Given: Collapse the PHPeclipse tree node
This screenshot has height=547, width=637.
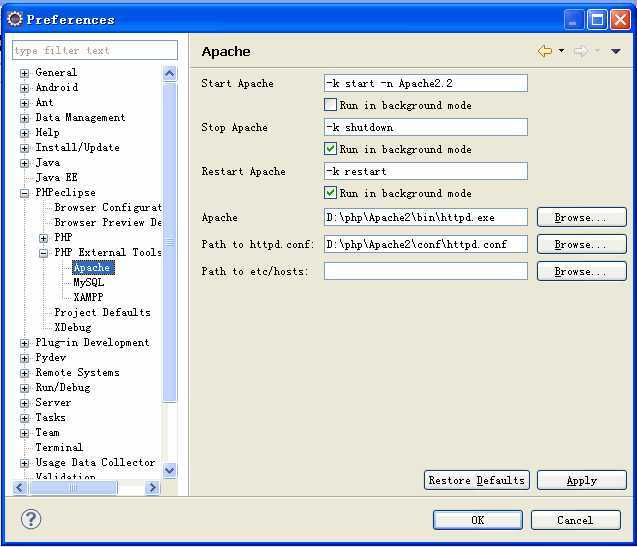Looking at the screenshot, I should pyautogui.click(x=24, y=193).
